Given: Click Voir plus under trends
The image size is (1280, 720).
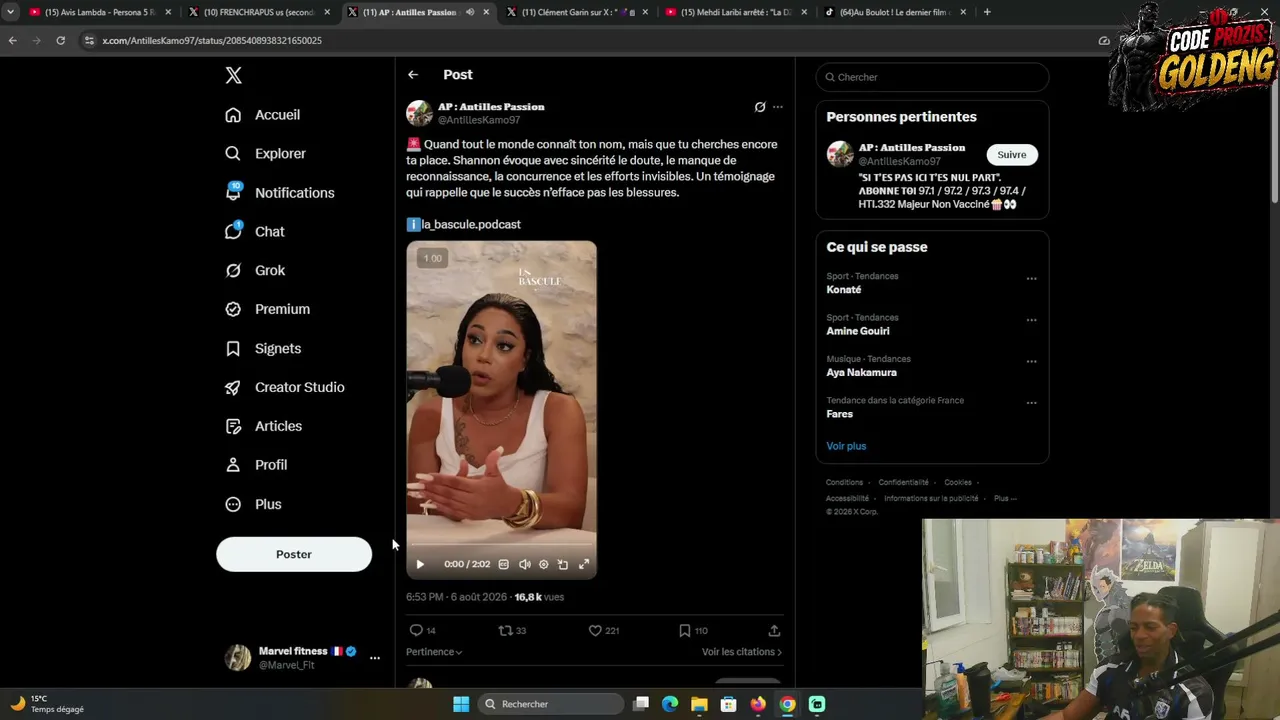Looking at the screenshot, I should click(846, 446).
